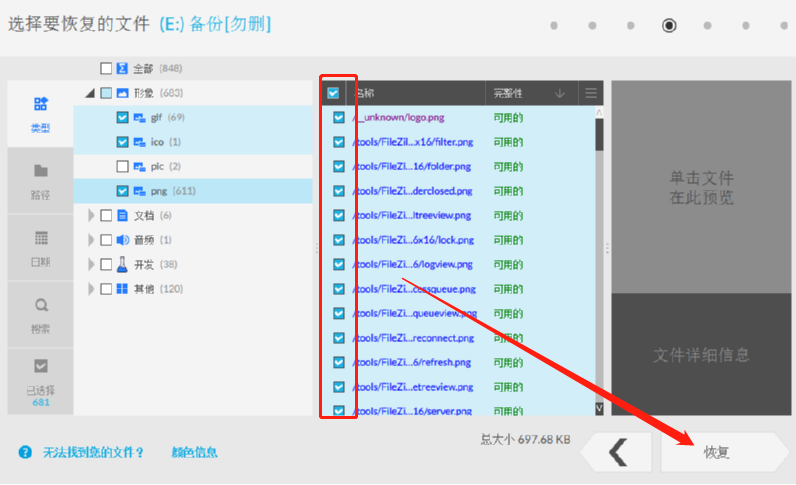
Task: Open the 搜索 magnifier search icon
Action: click(x=41, y=305)
